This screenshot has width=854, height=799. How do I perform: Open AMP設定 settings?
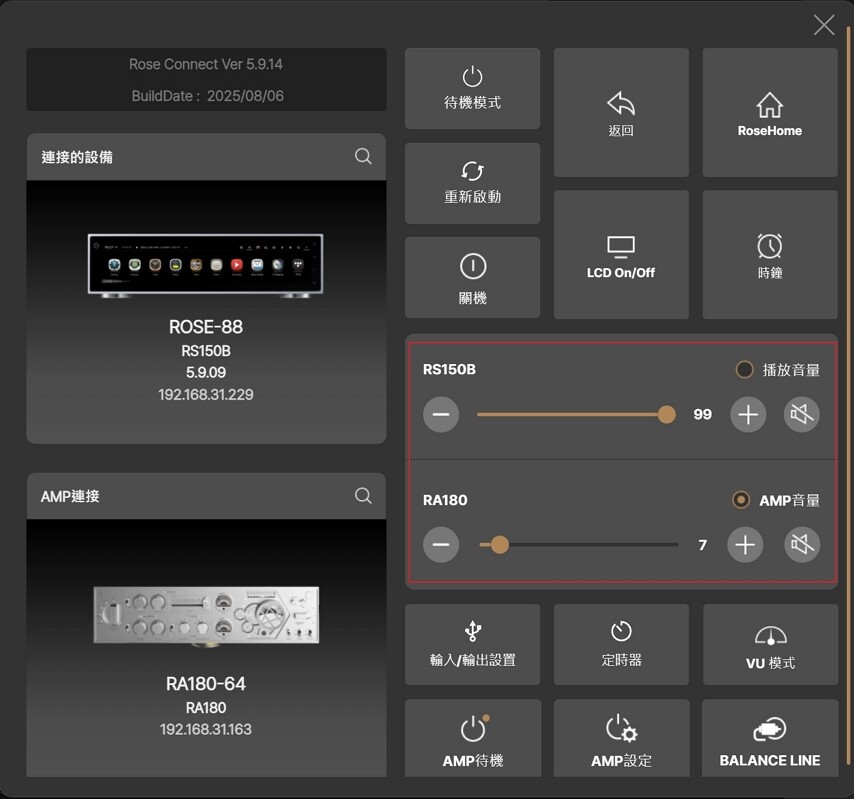point(621,738)
